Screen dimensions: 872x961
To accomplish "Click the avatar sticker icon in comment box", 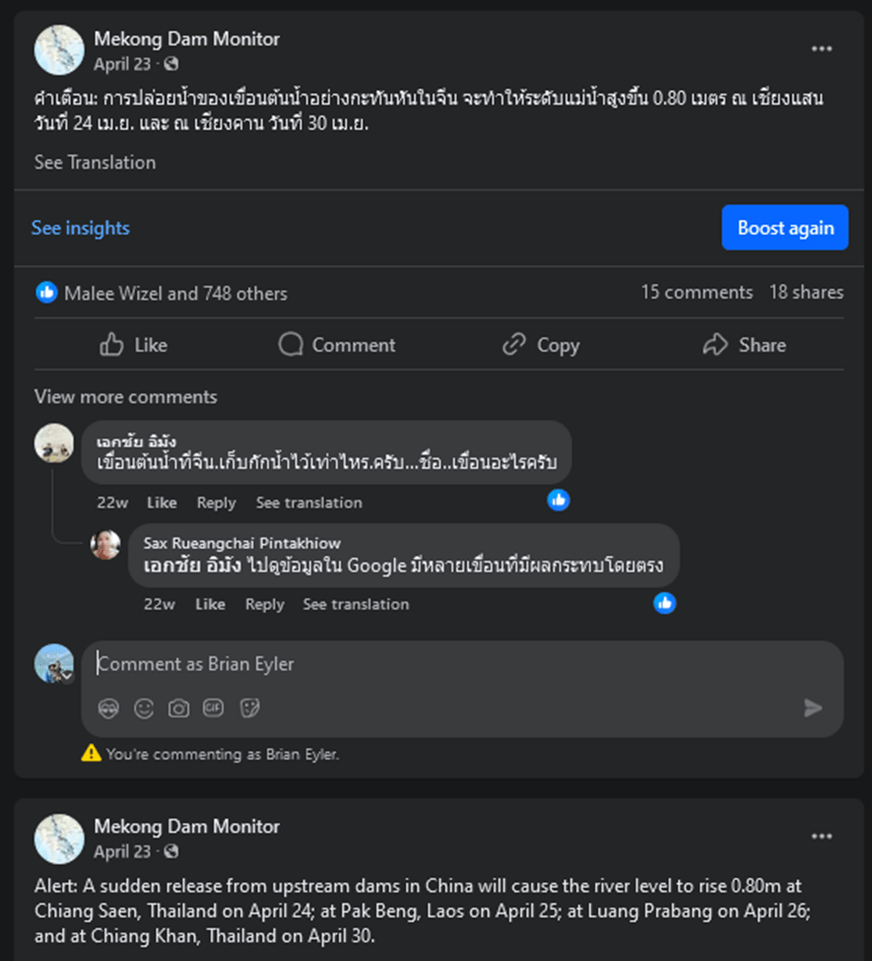I will (109, 708).
